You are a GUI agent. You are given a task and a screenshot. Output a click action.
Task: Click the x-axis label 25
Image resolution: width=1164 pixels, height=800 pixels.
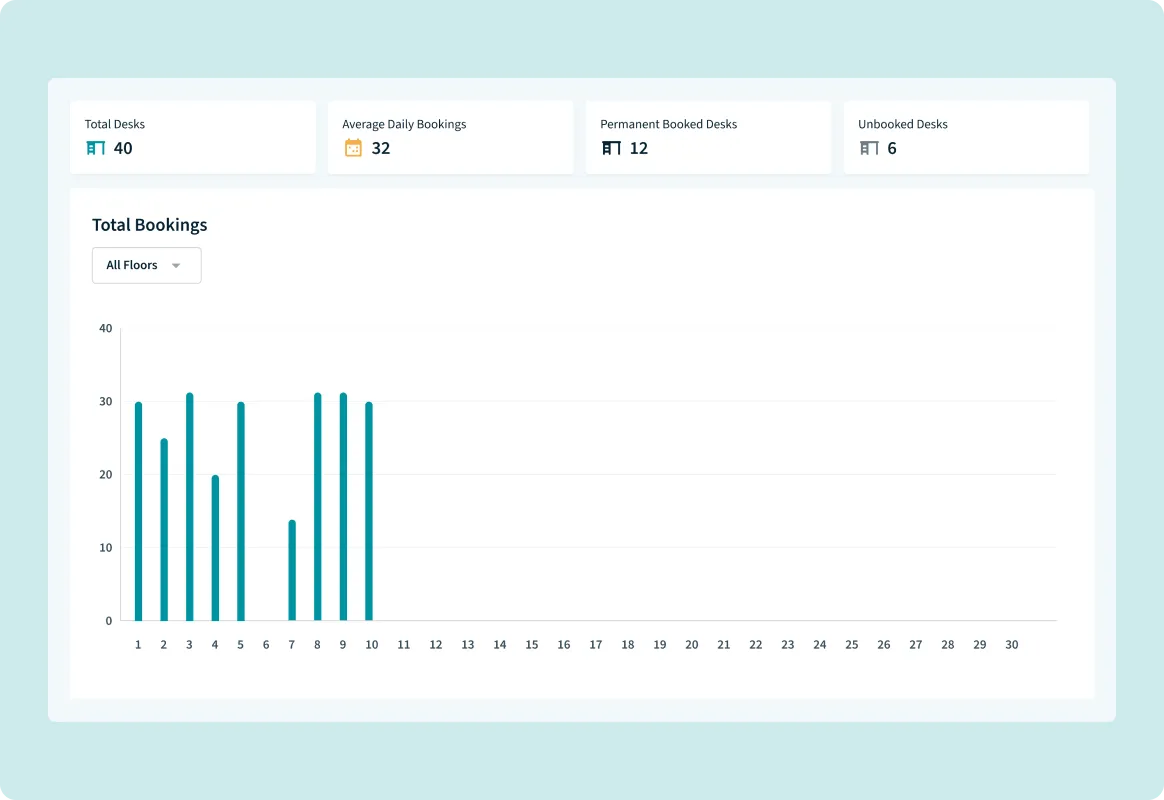pyautogui.click(x=851, y=645)
